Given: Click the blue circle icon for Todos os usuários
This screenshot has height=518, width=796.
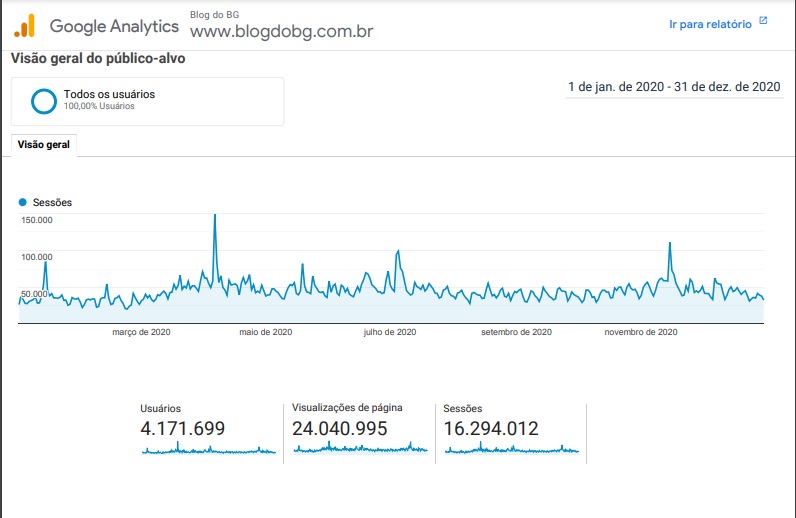Looking at the screenshot, I should (44, 101).
